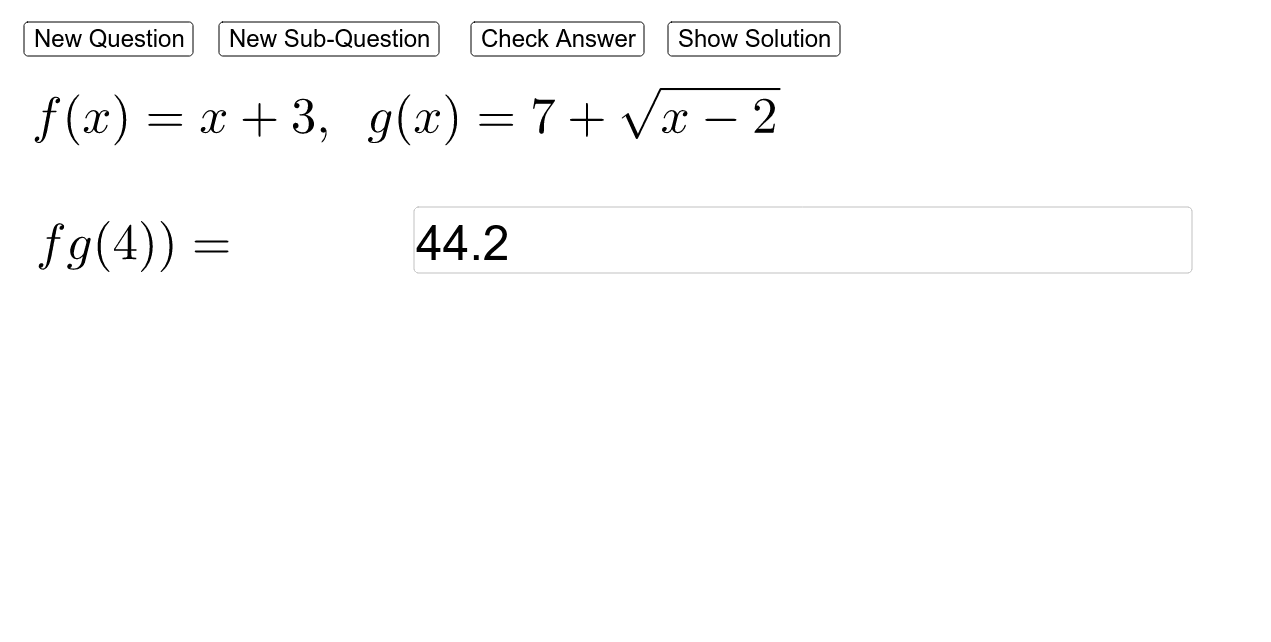Click the New Question button
This screenshot has height=642, width=1271.
(108, 39)
